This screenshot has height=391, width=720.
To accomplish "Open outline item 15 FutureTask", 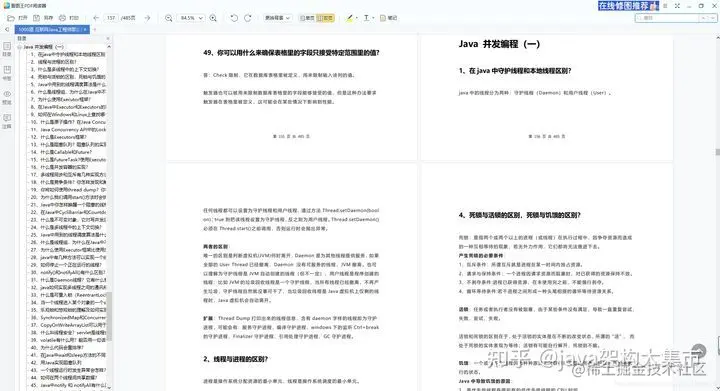I will 68,160.
